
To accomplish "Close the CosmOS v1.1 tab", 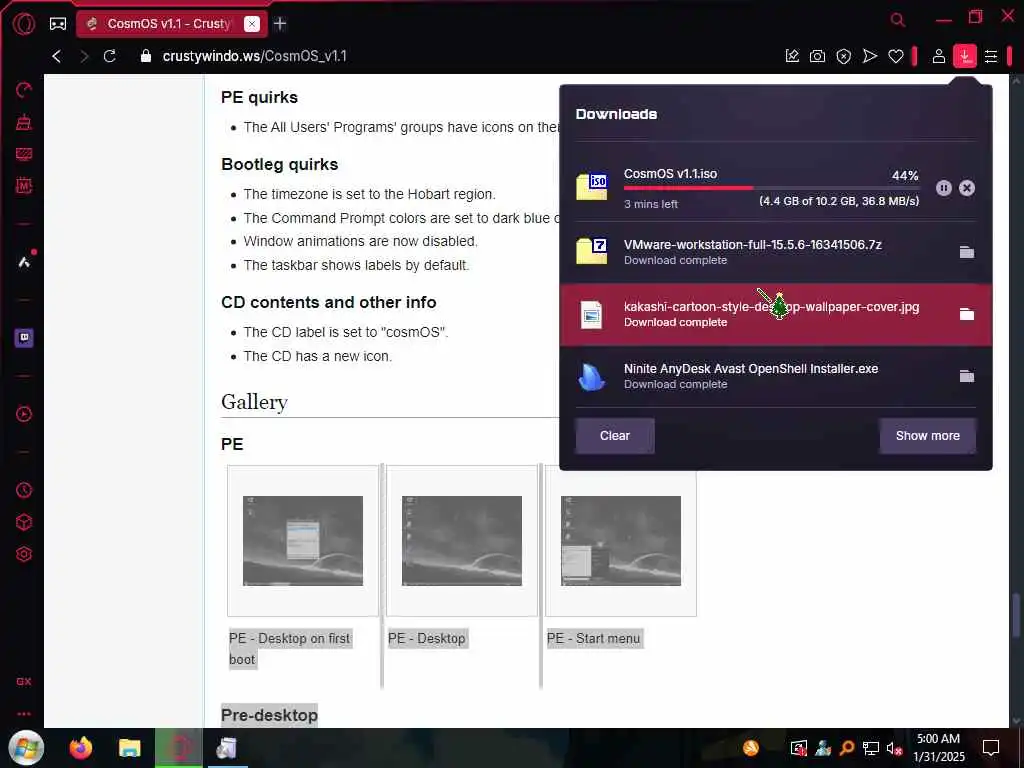I will [x=251, y=24].
